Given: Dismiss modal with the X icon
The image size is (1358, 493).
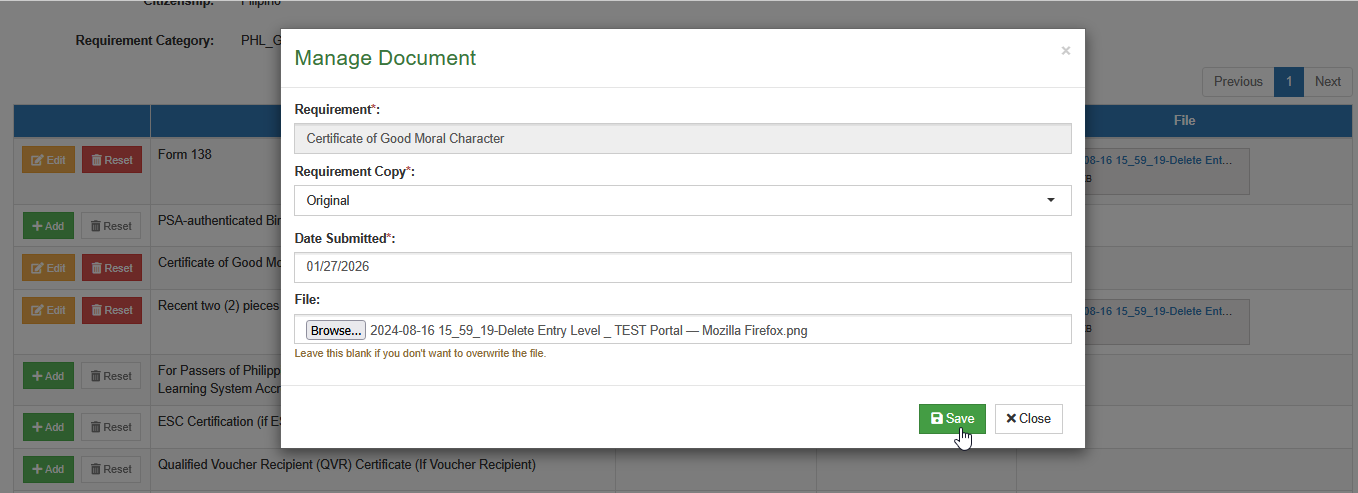Looking at the screenshot, I should pos(1065,51).
